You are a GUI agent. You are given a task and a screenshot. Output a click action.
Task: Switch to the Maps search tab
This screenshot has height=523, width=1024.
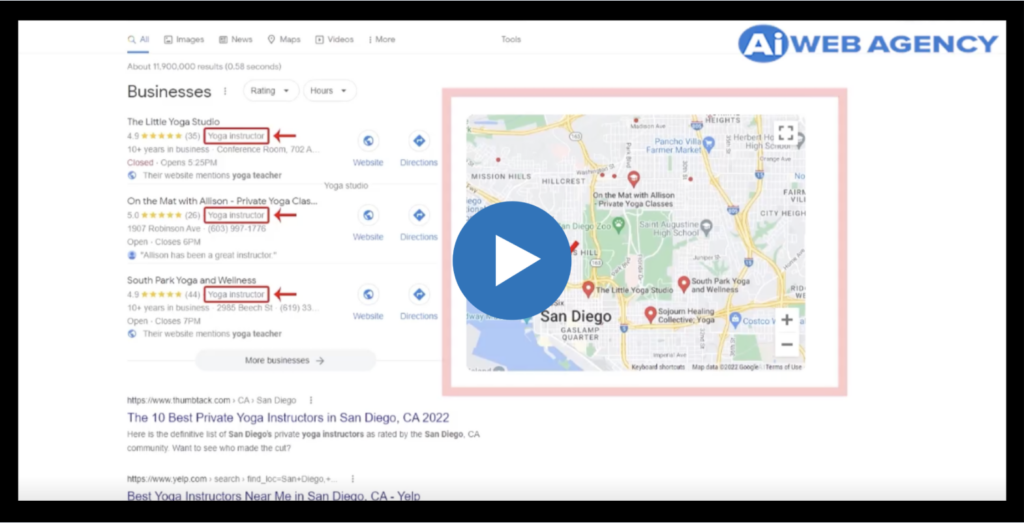tap(283, 40)
